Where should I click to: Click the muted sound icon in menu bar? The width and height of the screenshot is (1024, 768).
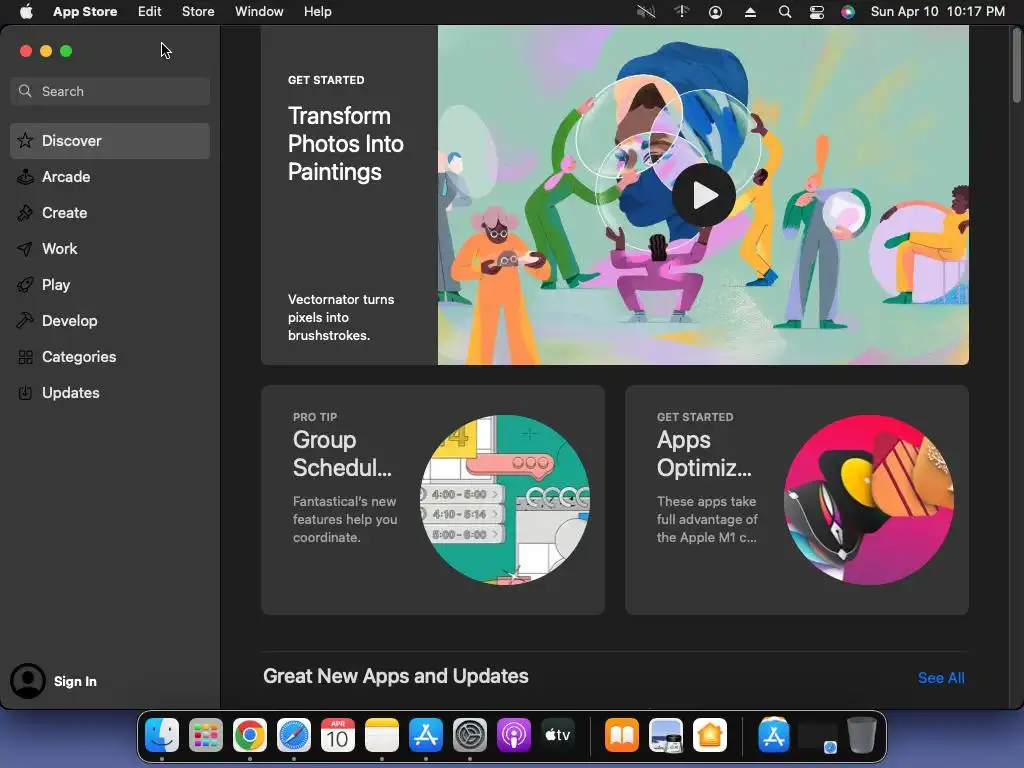(646, 12)
